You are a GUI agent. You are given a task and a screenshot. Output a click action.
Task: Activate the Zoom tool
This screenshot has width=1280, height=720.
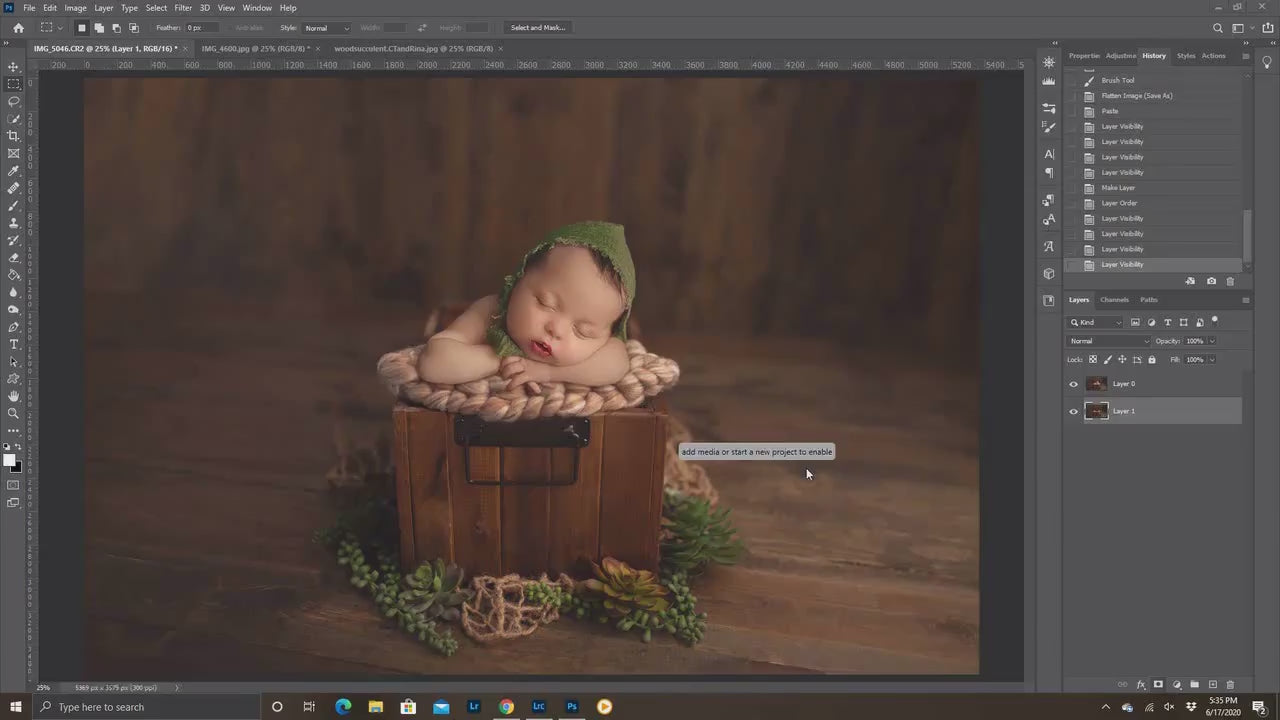click(x=14, y=413)
